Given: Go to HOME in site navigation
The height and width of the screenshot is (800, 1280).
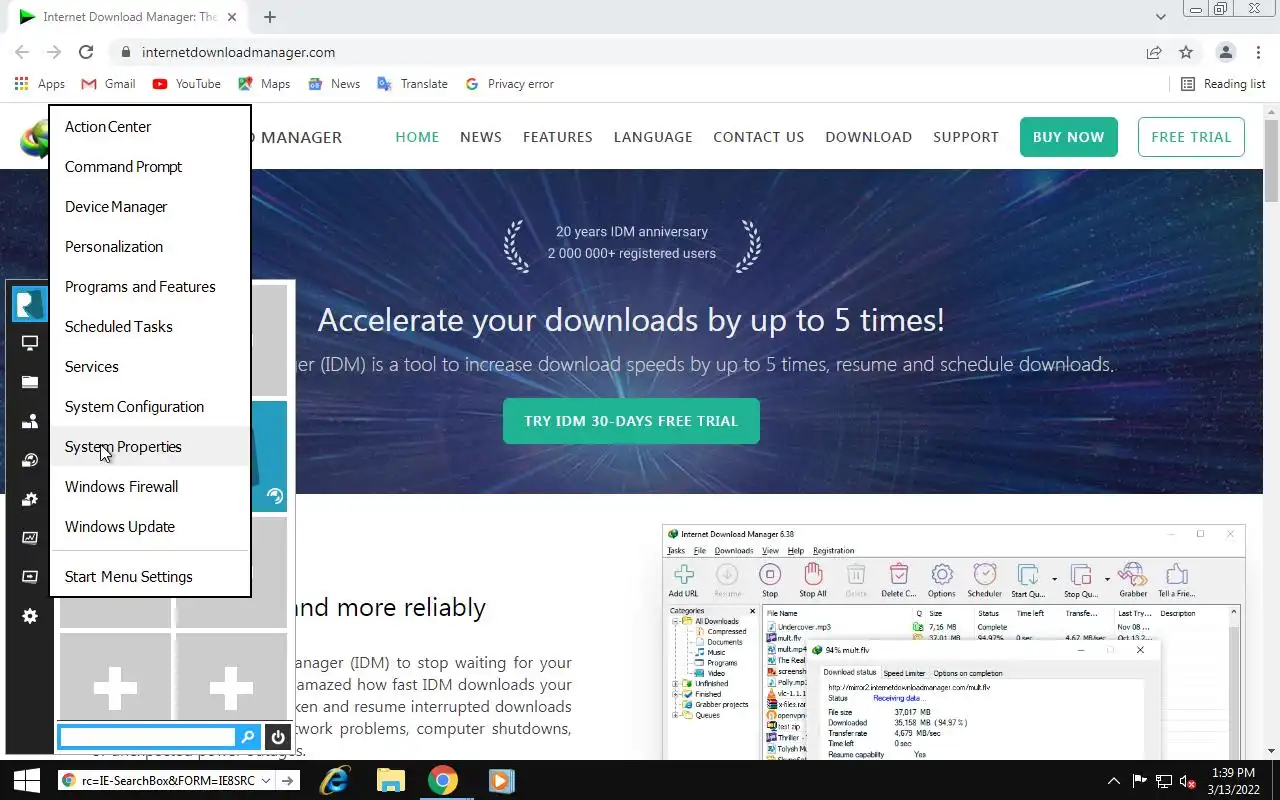Looking at the screenshot, I should pos(417,137).
